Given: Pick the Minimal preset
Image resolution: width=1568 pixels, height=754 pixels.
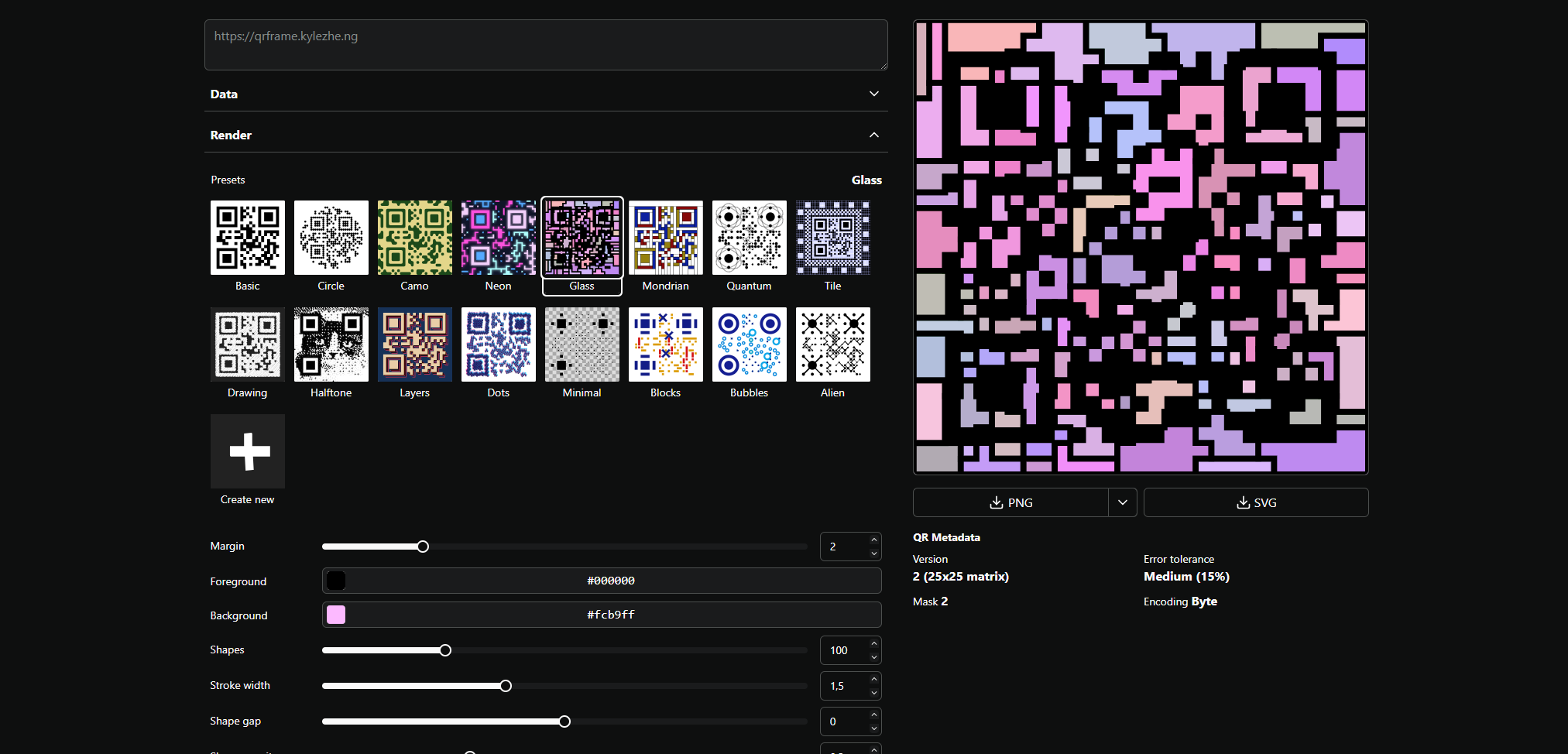Looking at the screenshot, I should 582,344.
